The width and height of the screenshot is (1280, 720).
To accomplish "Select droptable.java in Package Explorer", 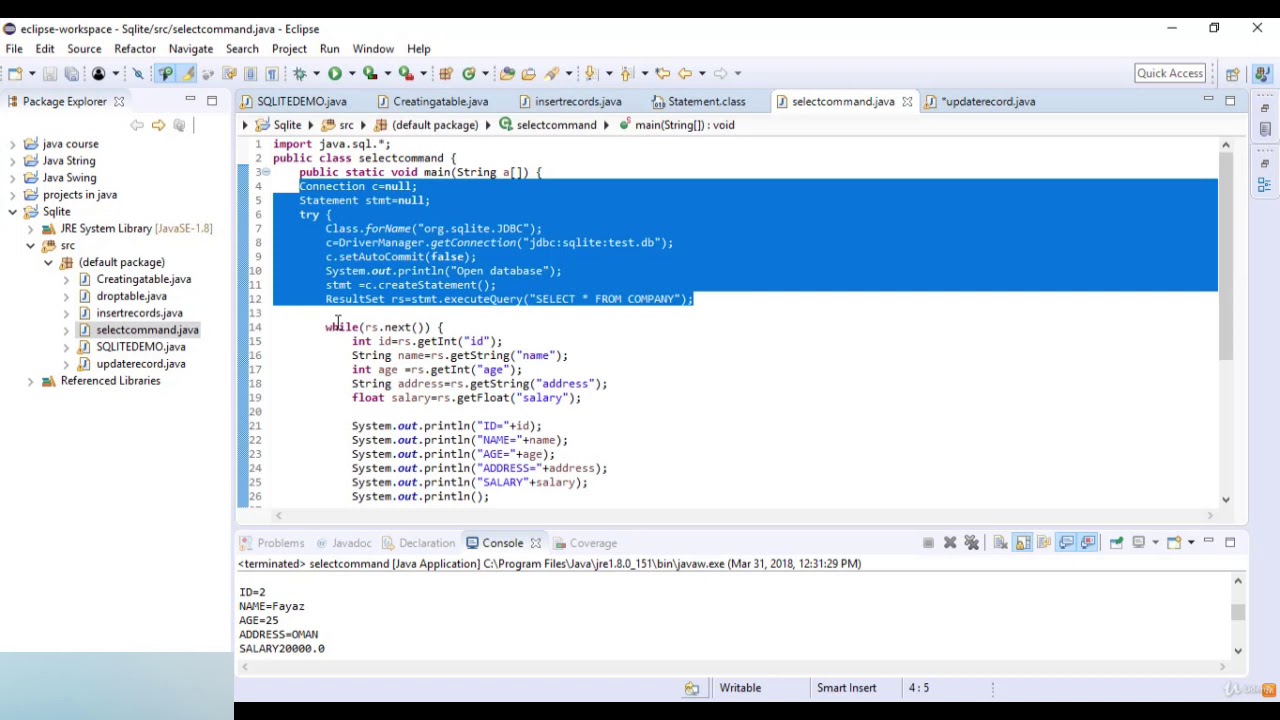I will (131, 295).
